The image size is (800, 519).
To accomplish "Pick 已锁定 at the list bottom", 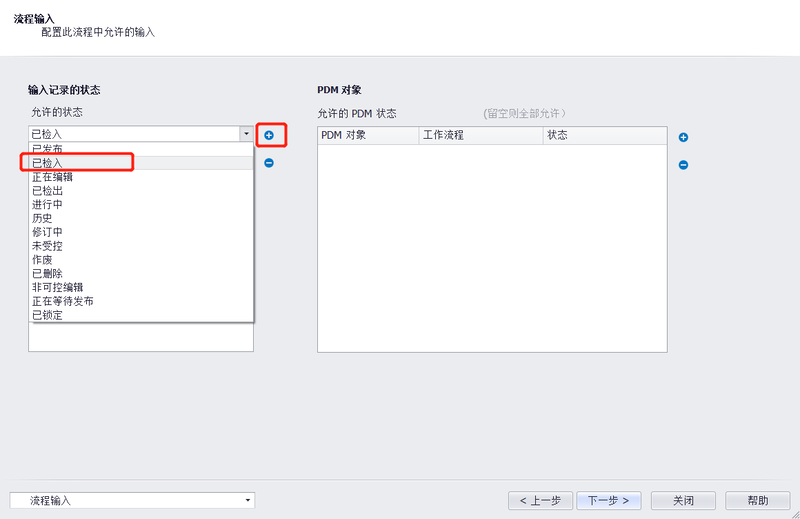I will pos(141,315).
